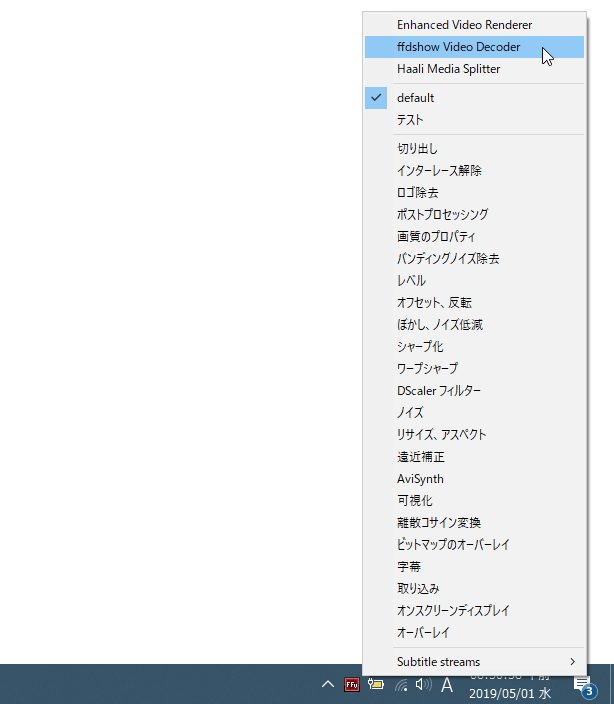Select ffdshow Video Decoder menu entry
Image resolution: width=614 pixels, height=704 pixels.
click(474, 47)
